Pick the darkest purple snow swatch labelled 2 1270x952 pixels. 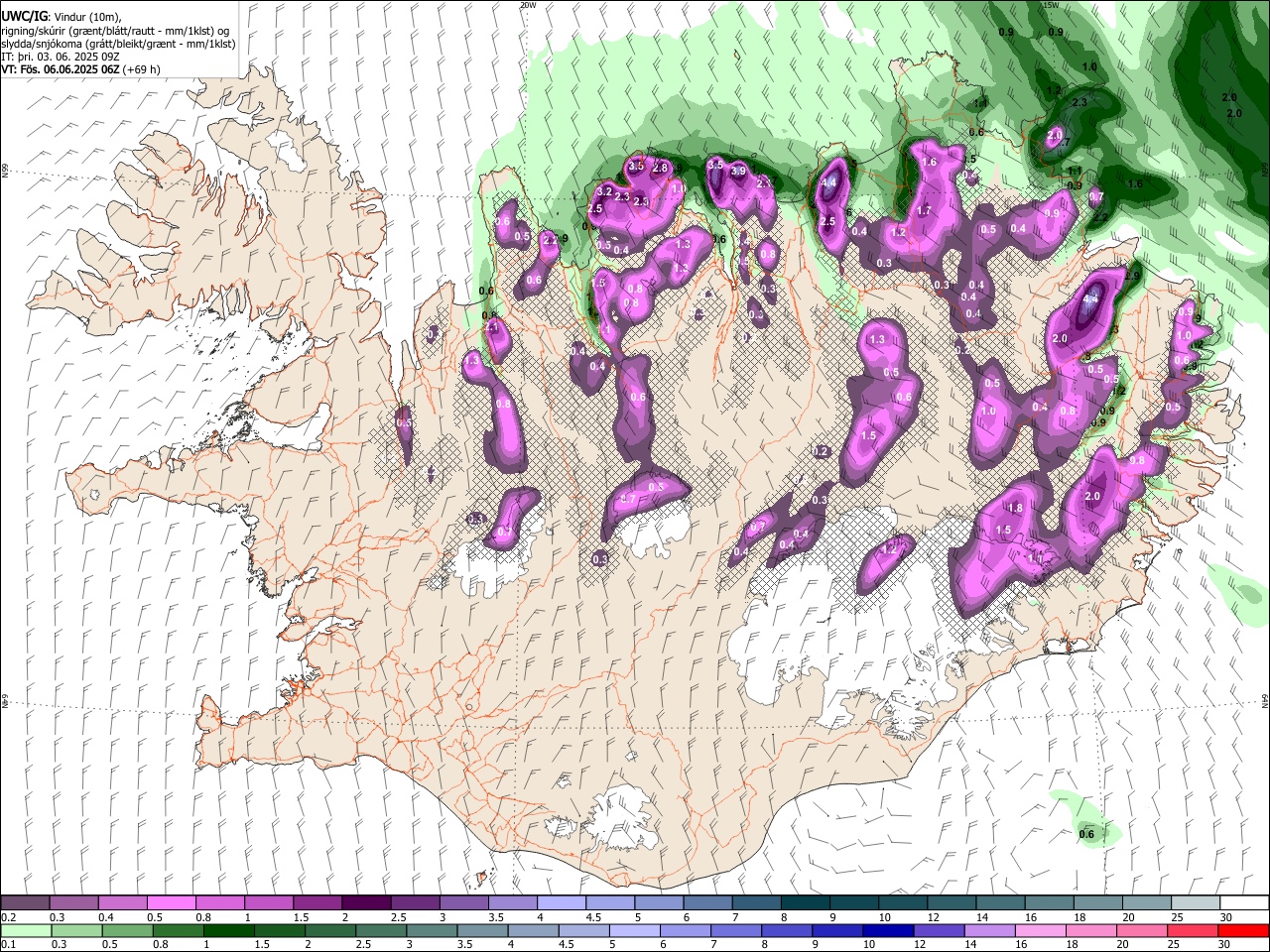[365, 903]
